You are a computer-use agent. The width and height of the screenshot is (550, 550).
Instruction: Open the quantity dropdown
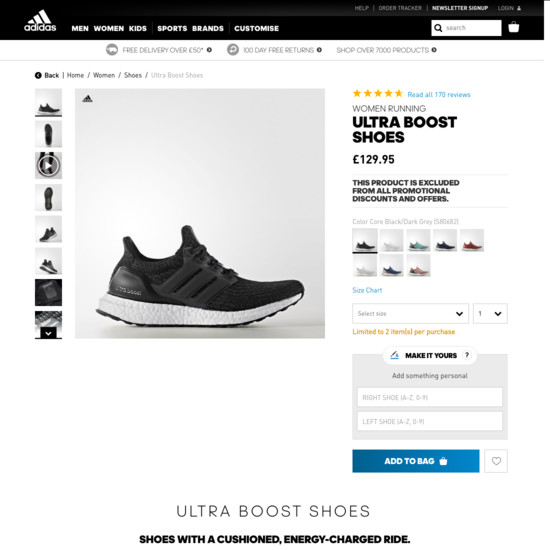pos(490,313)
